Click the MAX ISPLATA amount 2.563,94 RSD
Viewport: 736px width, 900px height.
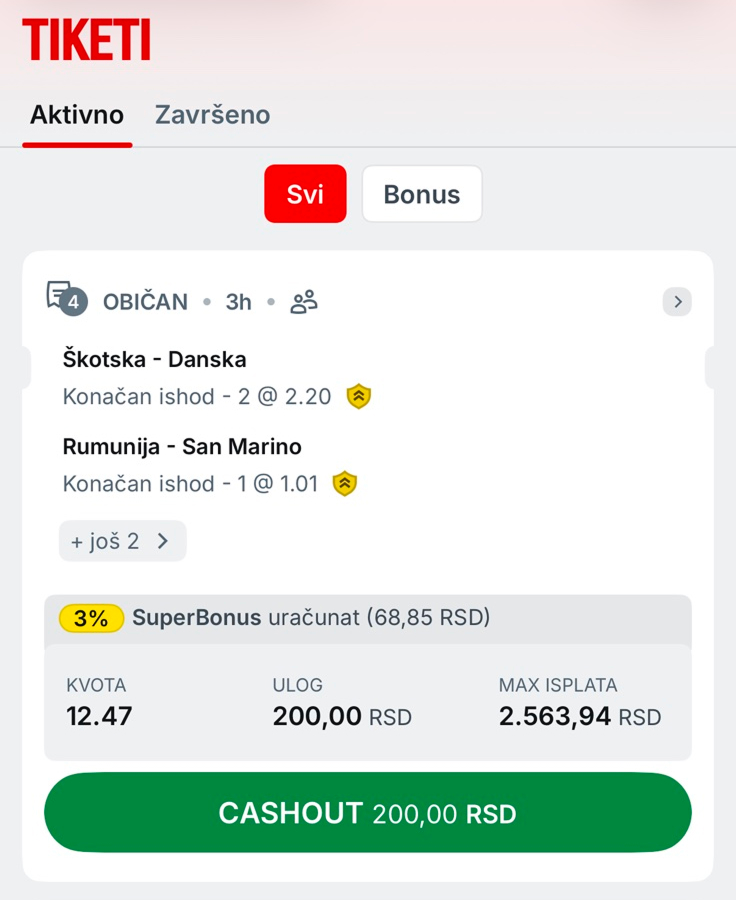click(580, 716)
